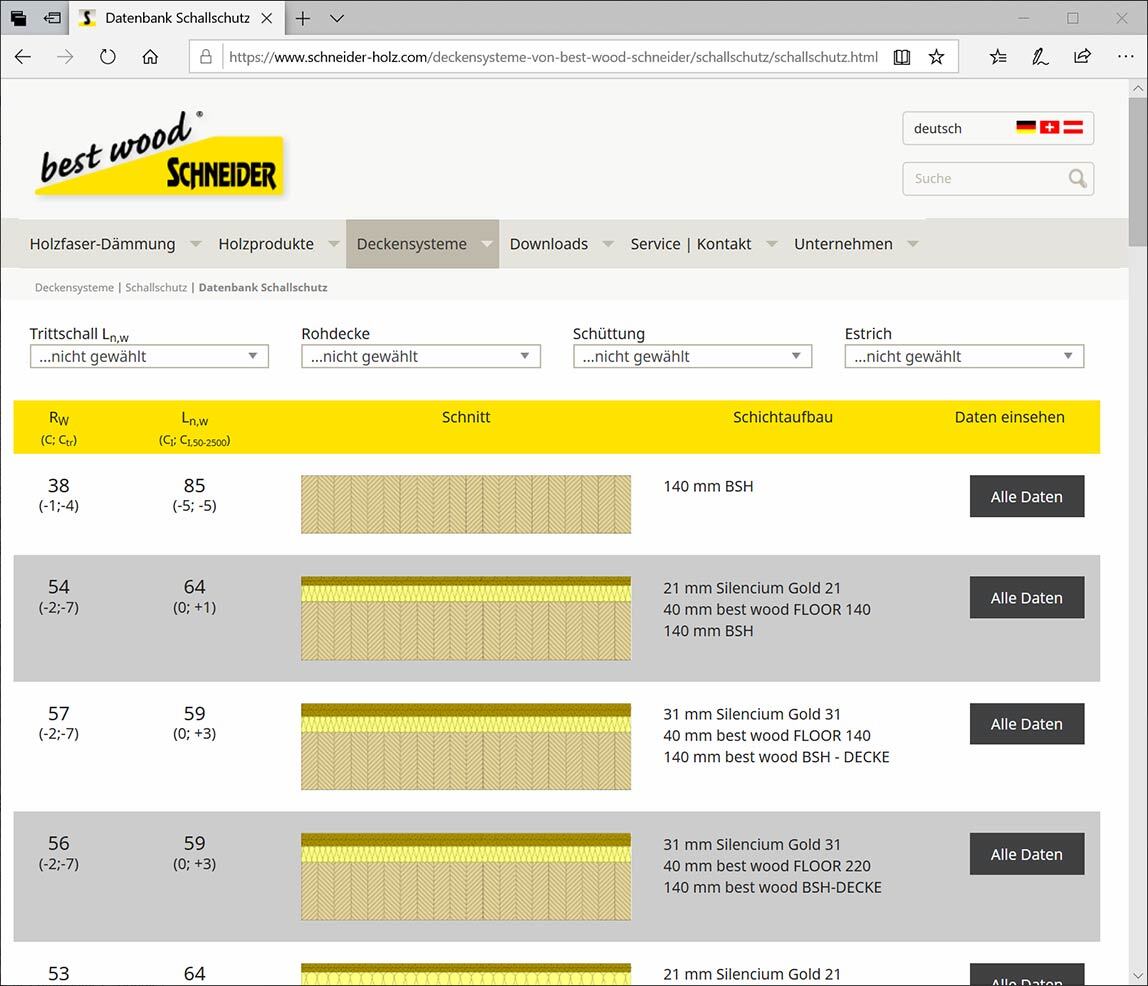Open the Trittschall filter dropdown

pos(149,356)
